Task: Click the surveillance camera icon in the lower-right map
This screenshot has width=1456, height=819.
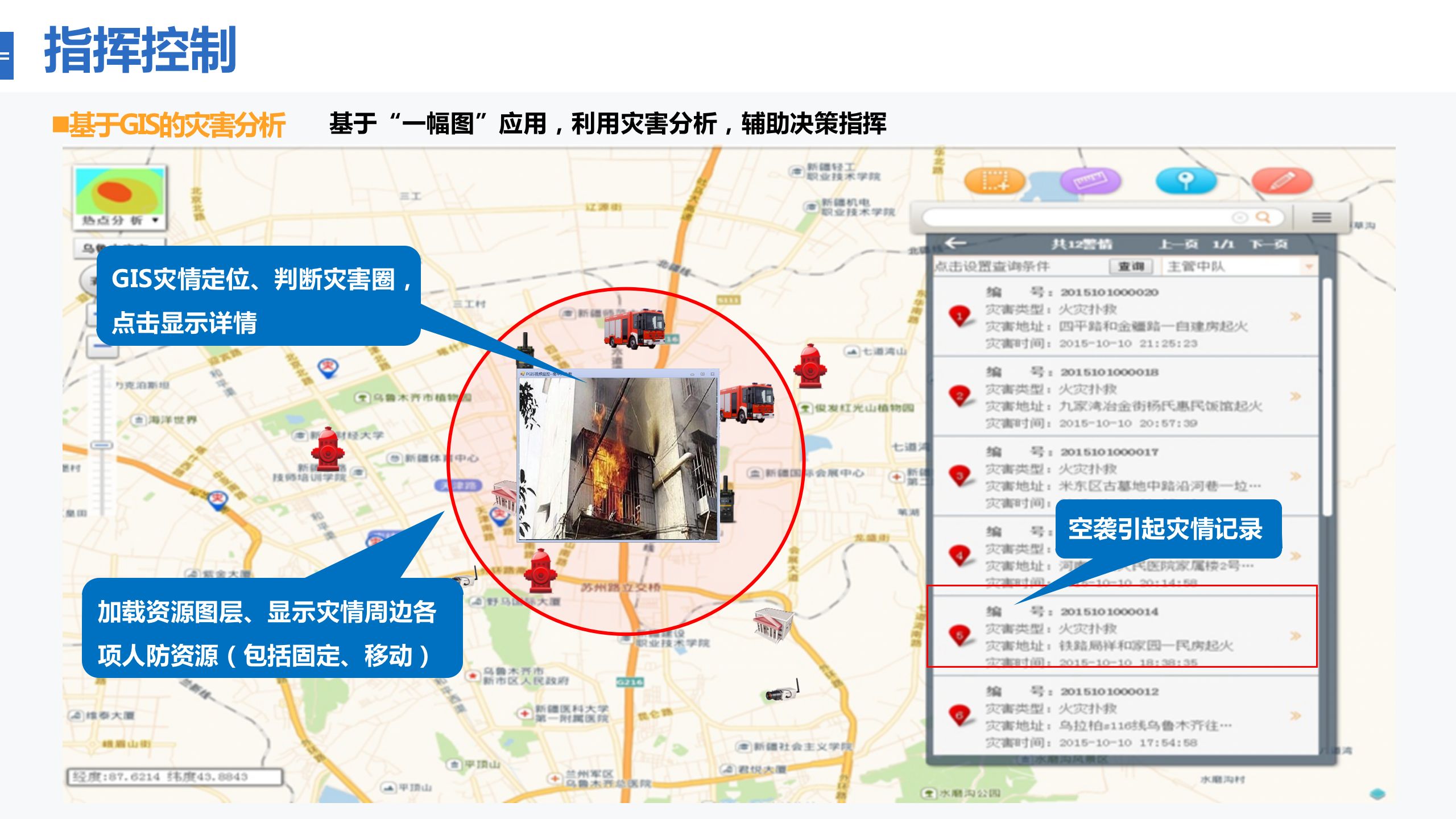Action: click(783, 690)
